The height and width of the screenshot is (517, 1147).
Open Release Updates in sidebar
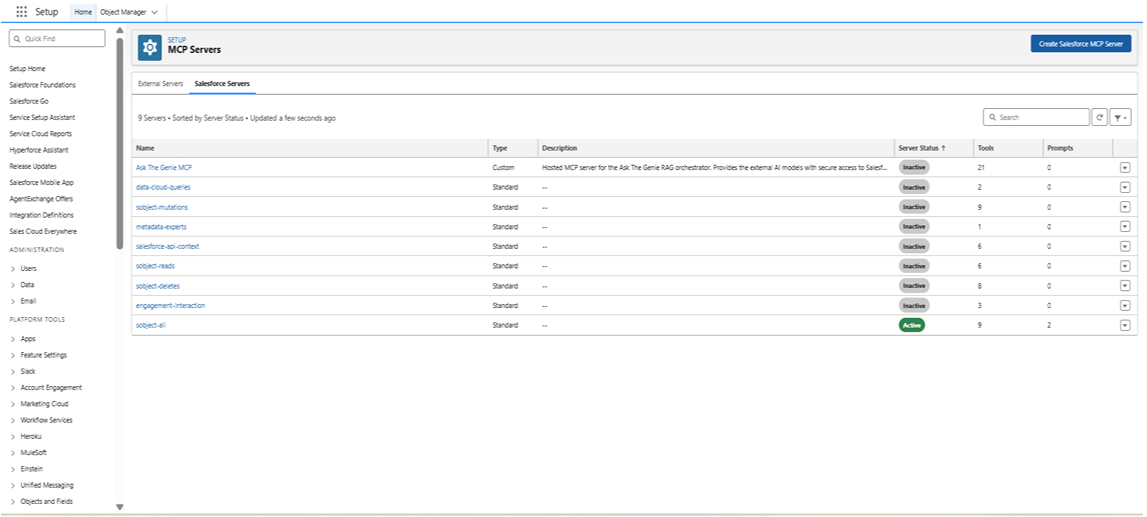pyautogui.click(x=33, y=166)
